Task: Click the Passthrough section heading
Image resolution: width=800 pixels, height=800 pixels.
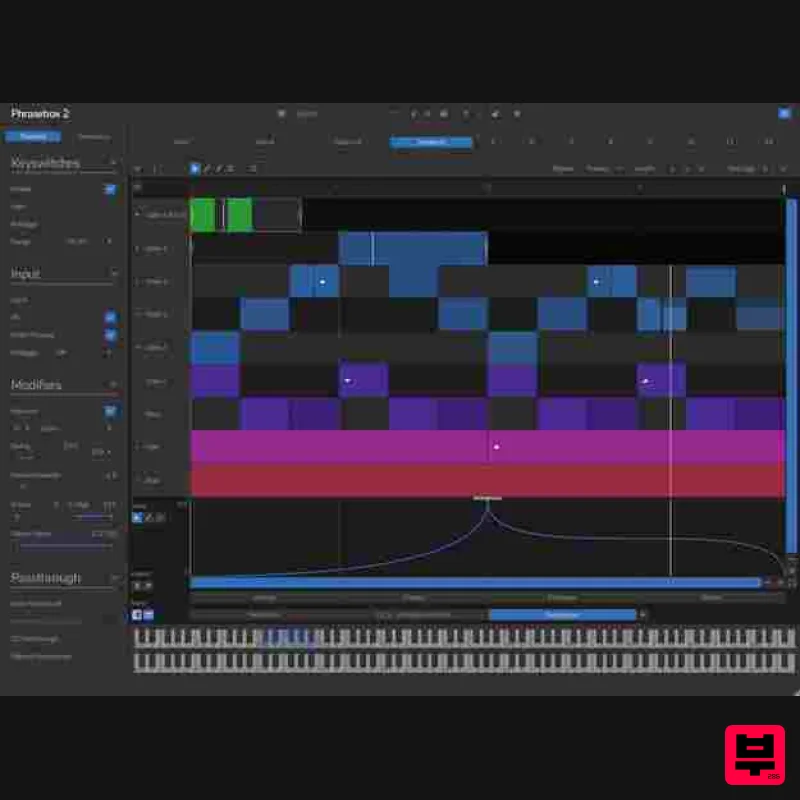Action: pyautogui.click(x=45, y=577)
